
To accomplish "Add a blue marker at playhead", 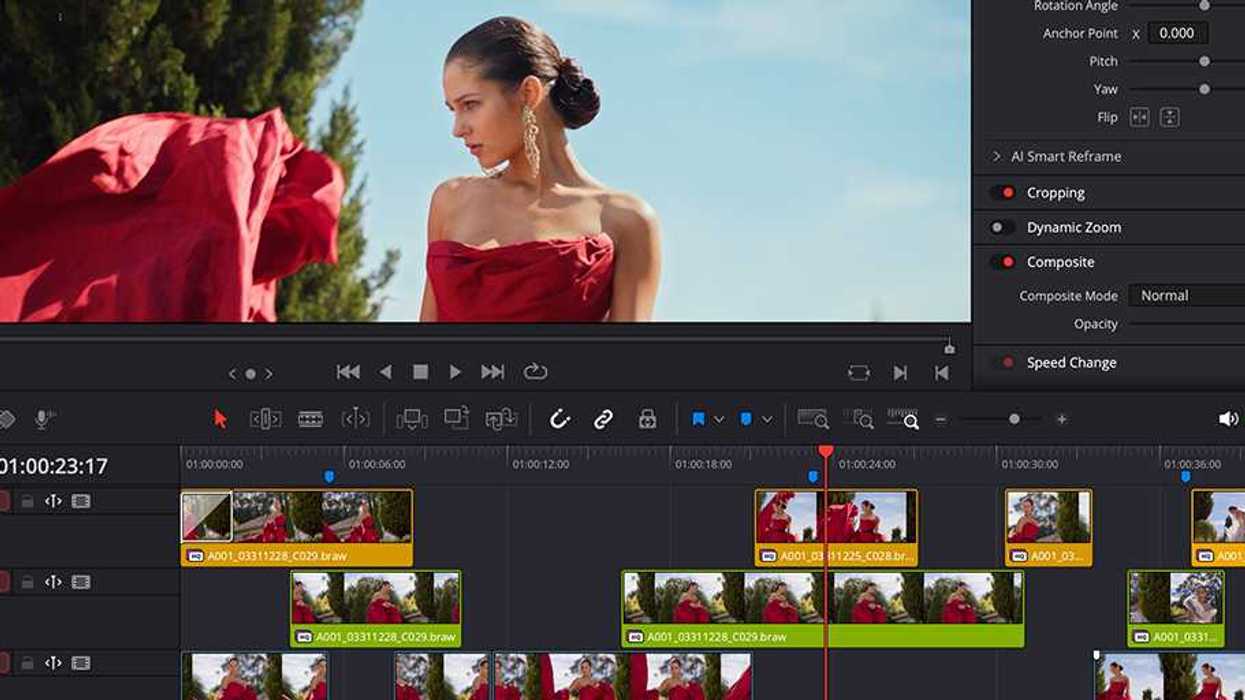I will (746, 419).
